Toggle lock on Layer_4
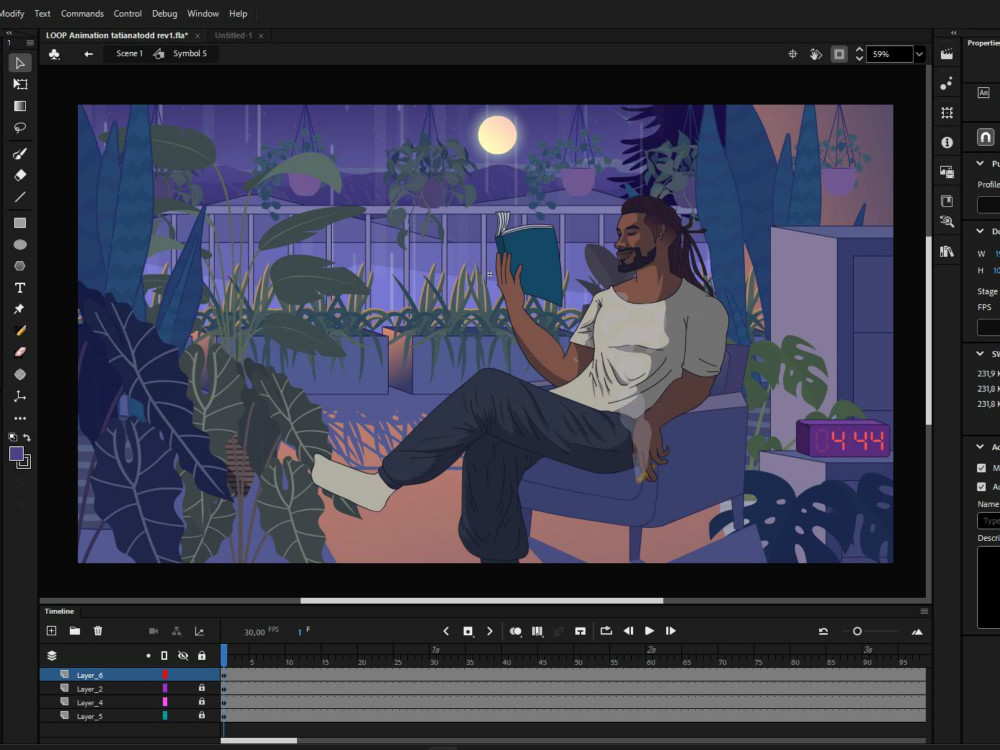The width and height of the screenshot is (1000, 750). [202, 702]
